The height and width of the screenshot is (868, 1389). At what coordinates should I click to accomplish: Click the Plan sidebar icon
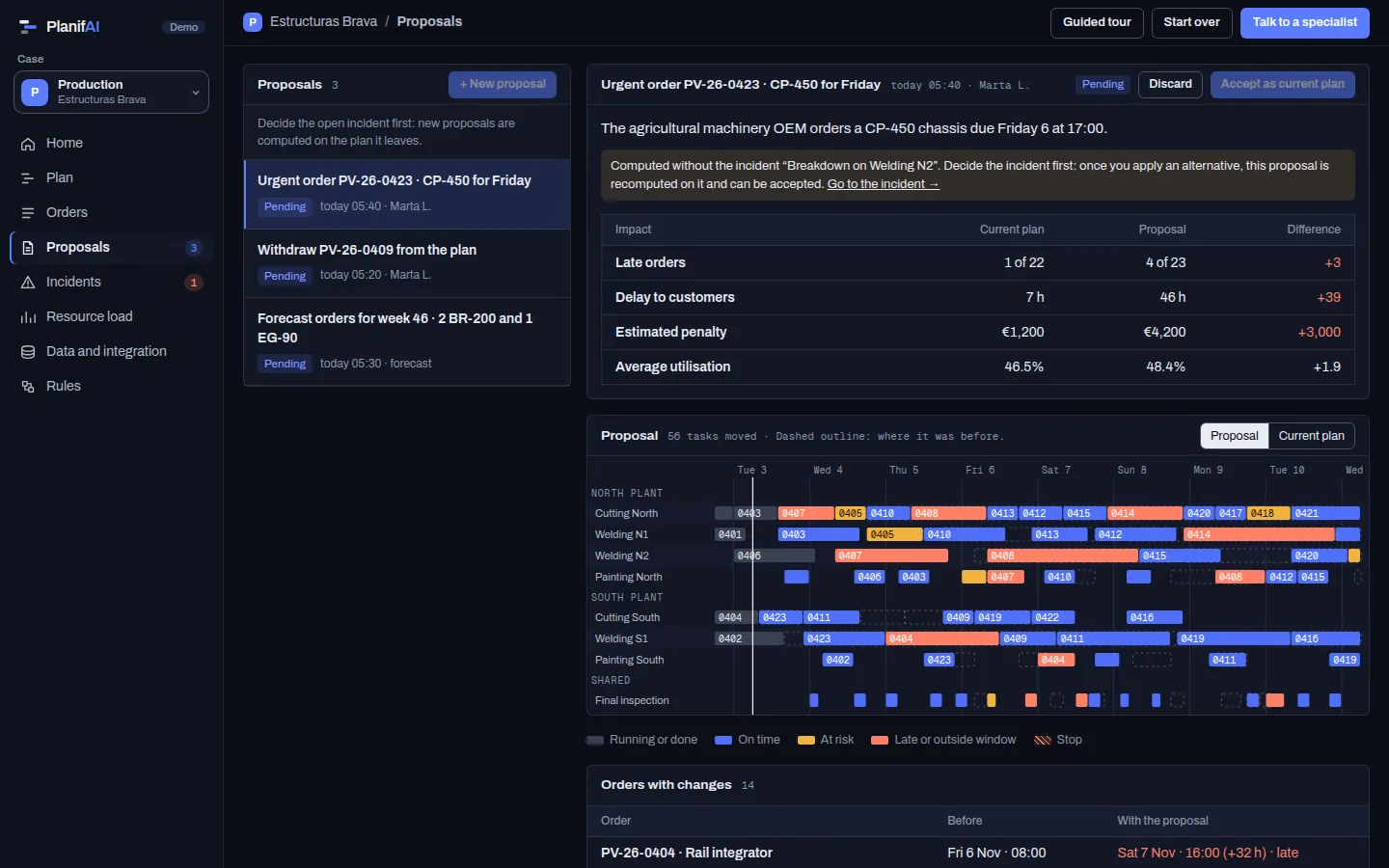coord(28,178)
